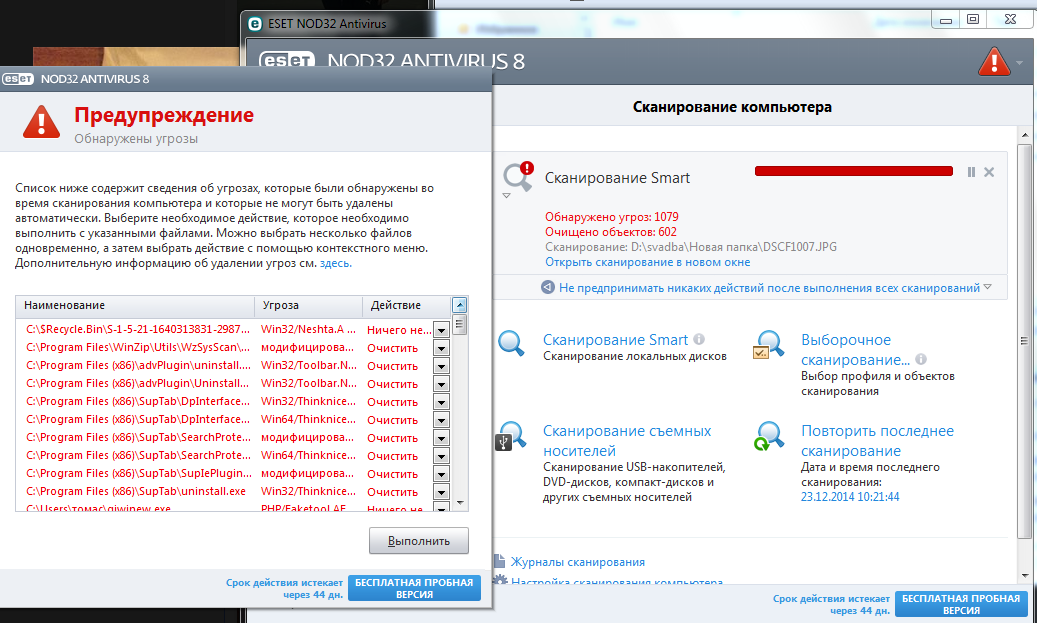Expand the small arrow under Smart scan icon
The height and width of the screenshot is (623, 1037).
coord(506,196)
